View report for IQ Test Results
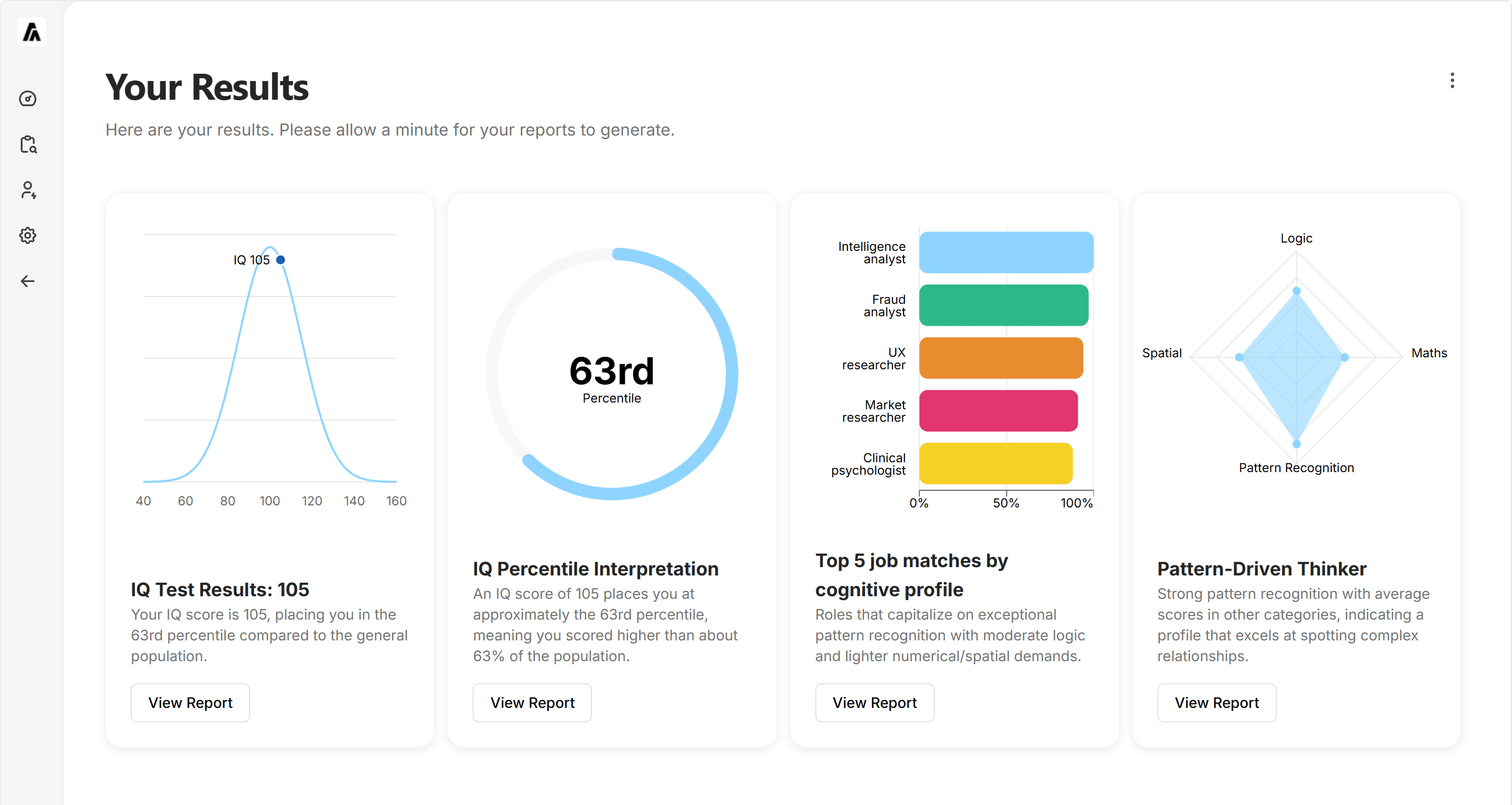The image size is (1512, 805). (190, 702)
